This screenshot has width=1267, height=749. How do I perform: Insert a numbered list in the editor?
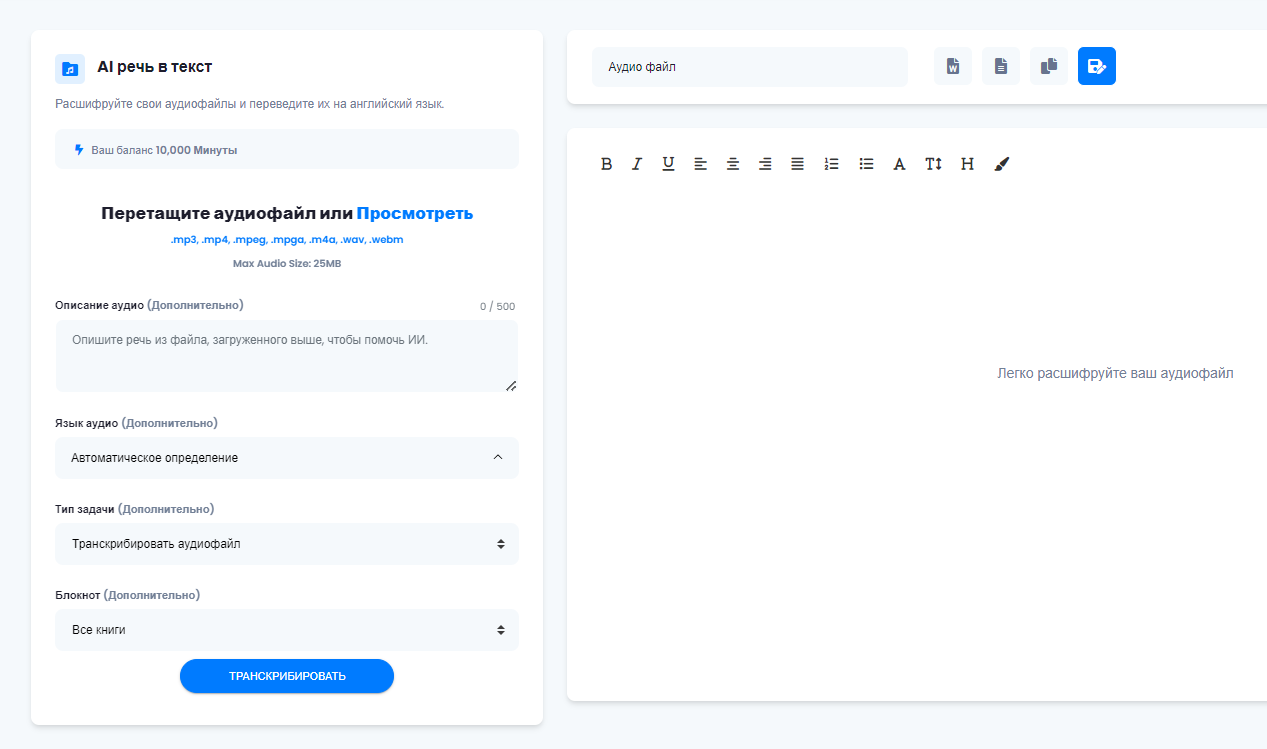[831, 164]
